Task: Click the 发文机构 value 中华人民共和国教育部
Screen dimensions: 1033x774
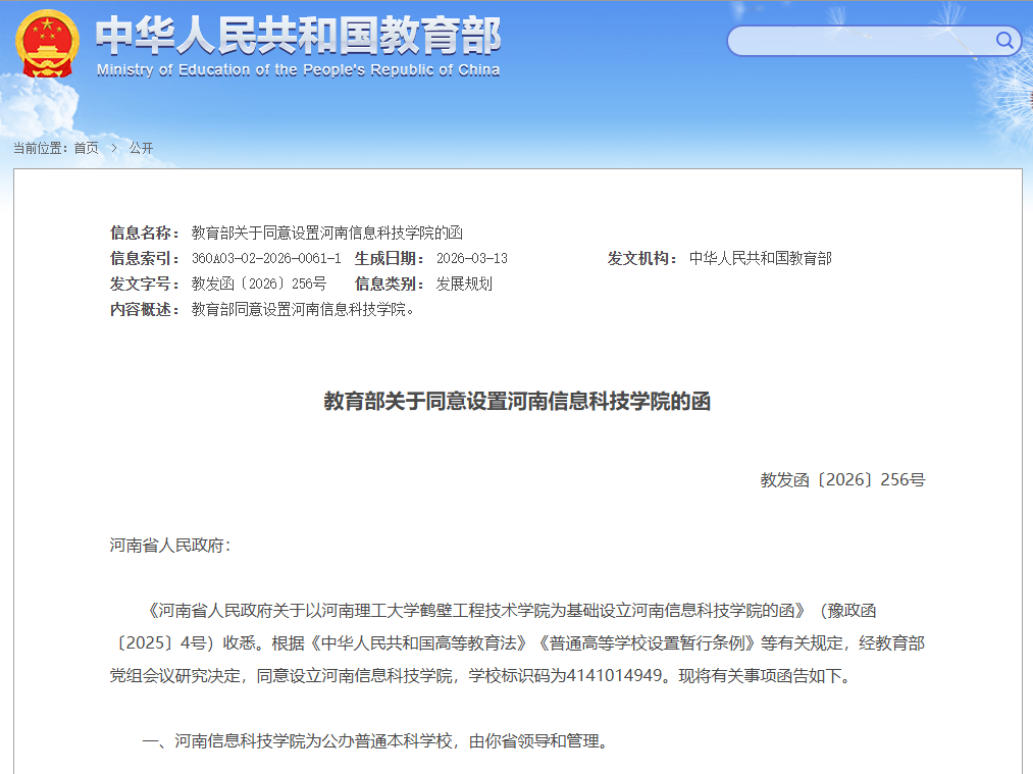Action: point(763,258)
